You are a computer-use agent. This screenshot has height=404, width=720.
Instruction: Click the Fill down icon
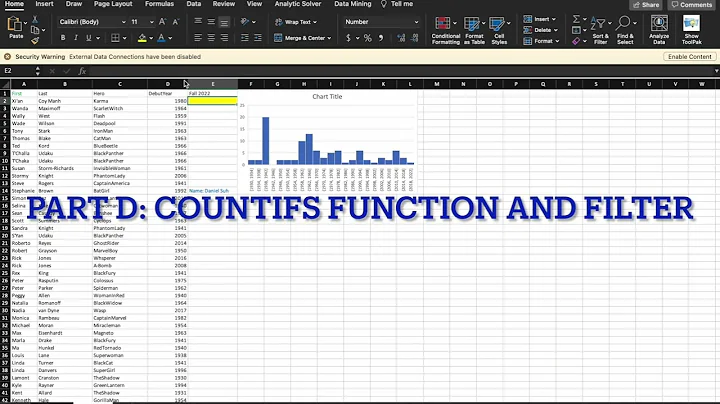pyautogui.click(x=576, y=30)
